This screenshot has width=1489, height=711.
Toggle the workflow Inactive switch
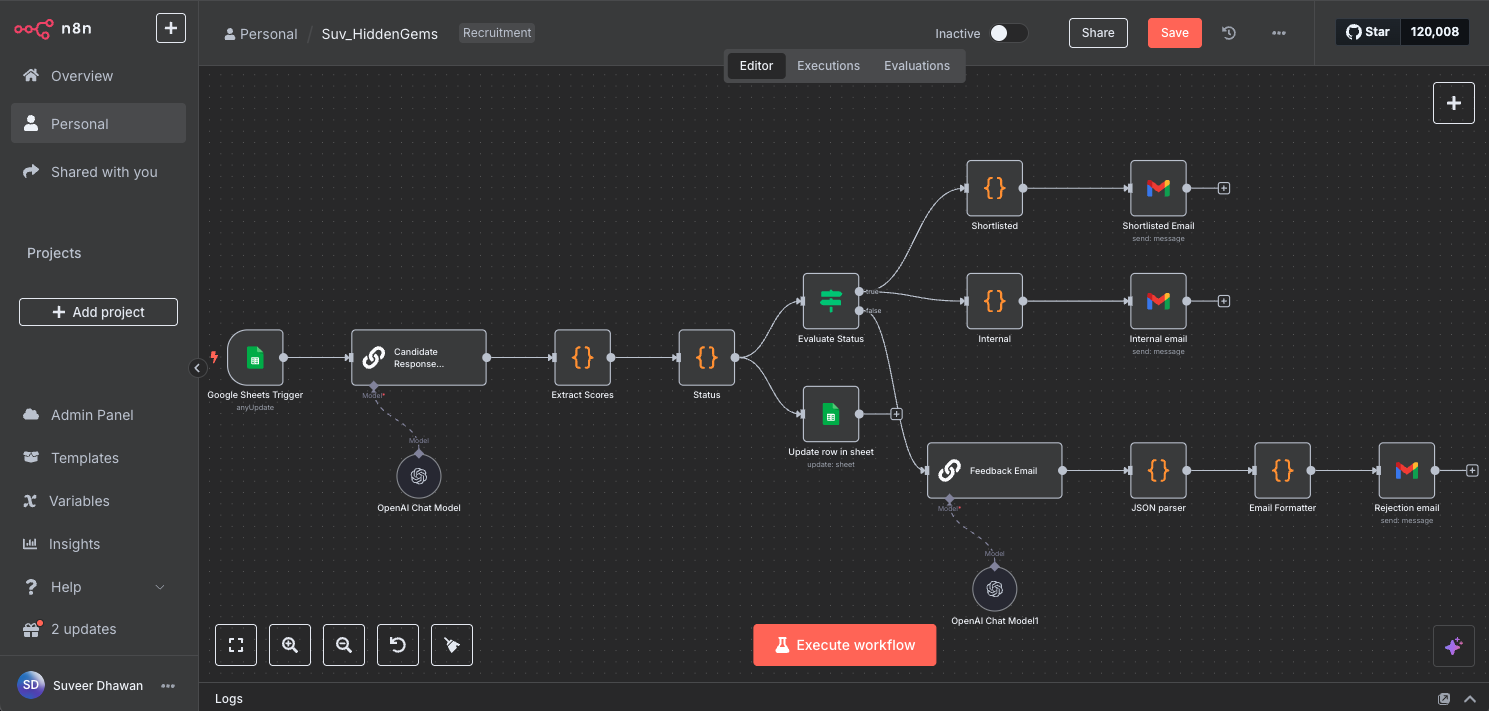1008,33
